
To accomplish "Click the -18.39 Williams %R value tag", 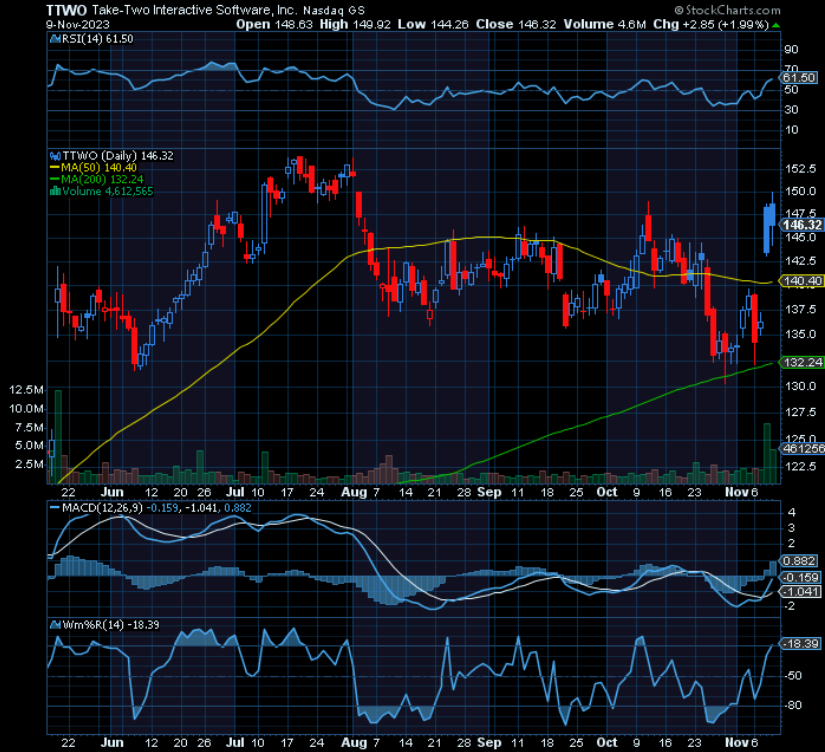I will (801, 644).
